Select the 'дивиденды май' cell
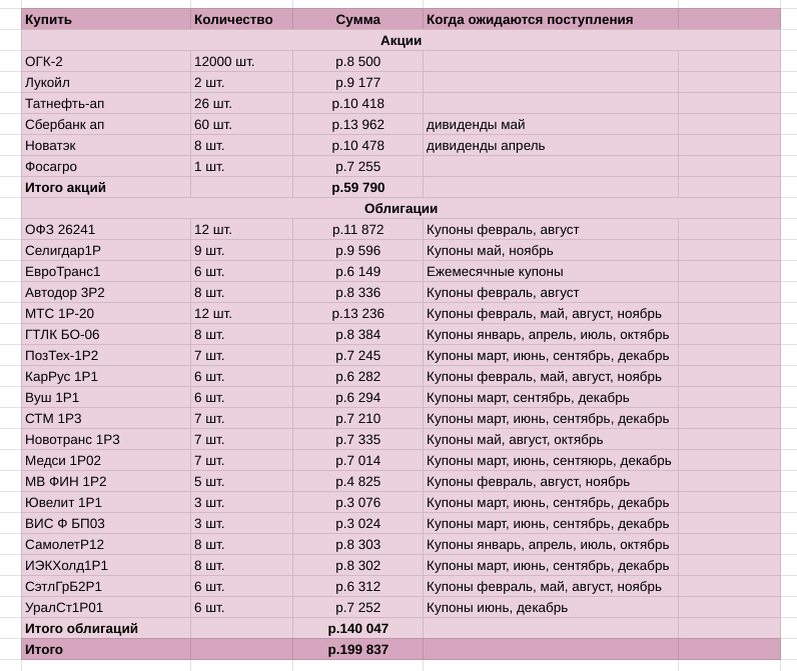The height and width of the screenshot is (671, 797). (x=550, y=125)
